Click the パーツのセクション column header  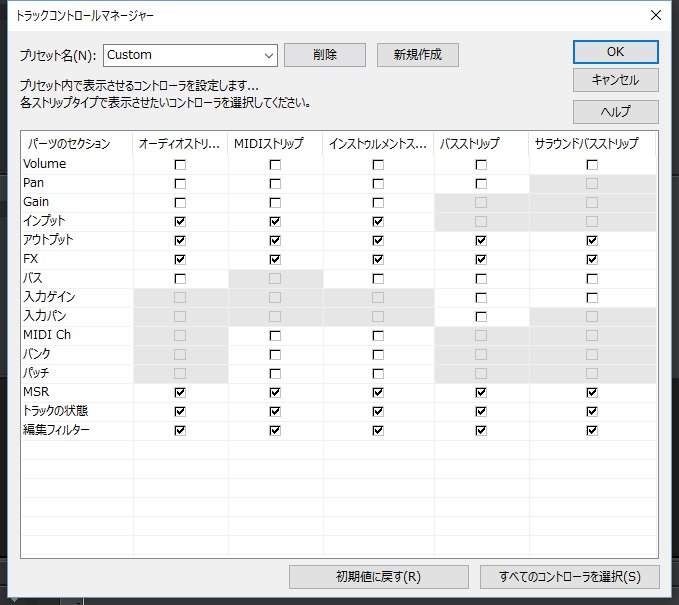click(76, 144)
